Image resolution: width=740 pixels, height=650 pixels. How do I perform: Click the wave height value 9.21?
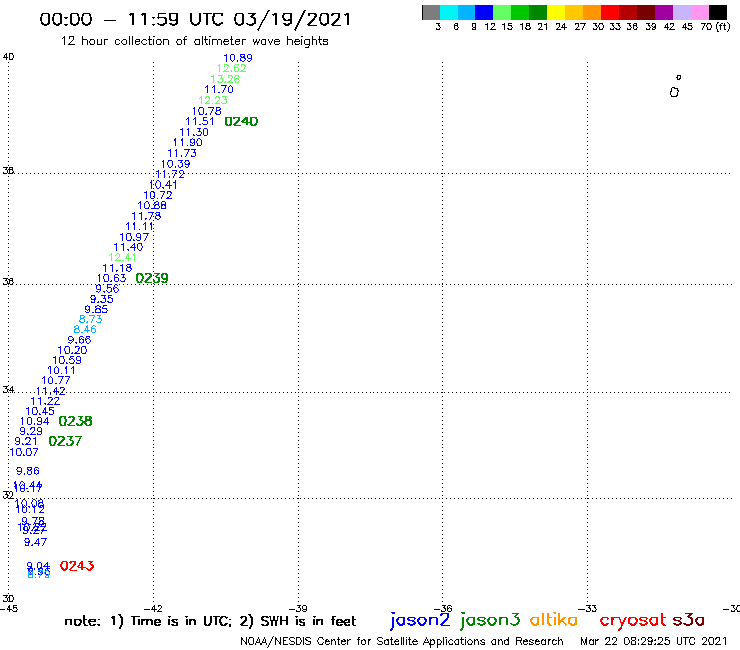point(26,441)
